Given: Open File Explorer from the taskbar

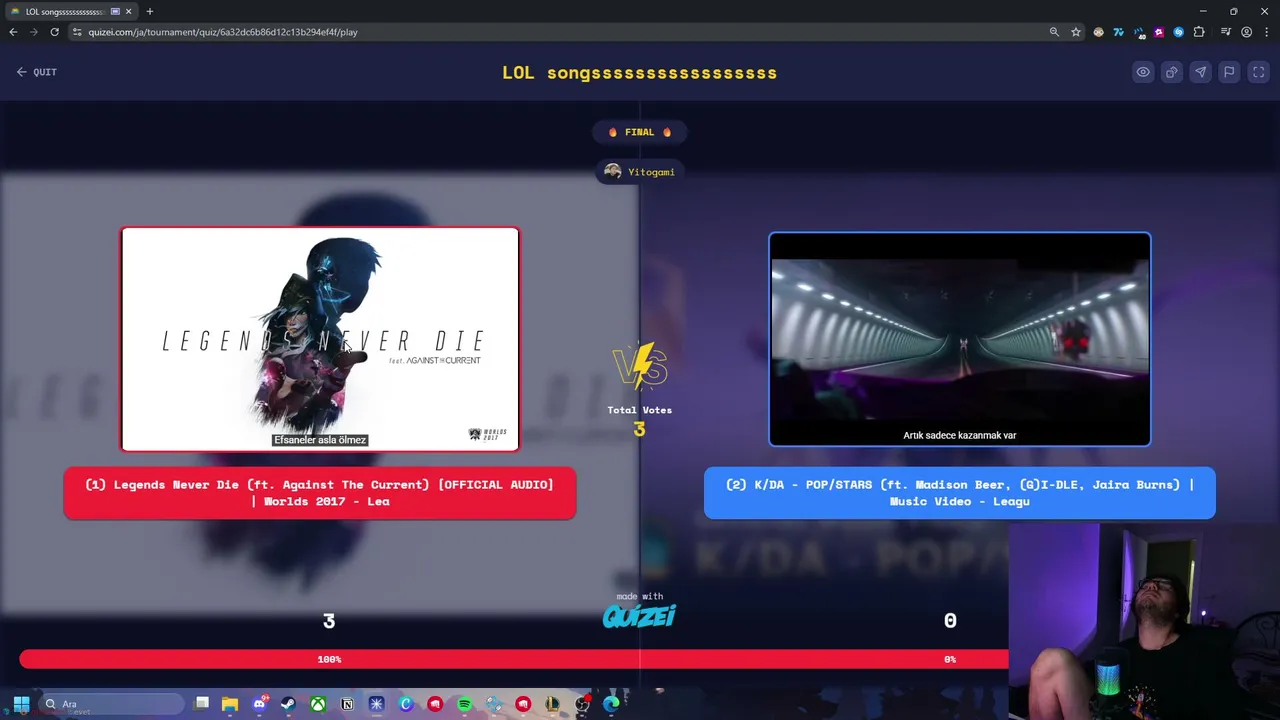Looking at the screenshot, I should pyautogui.click(x=230, y=704).
